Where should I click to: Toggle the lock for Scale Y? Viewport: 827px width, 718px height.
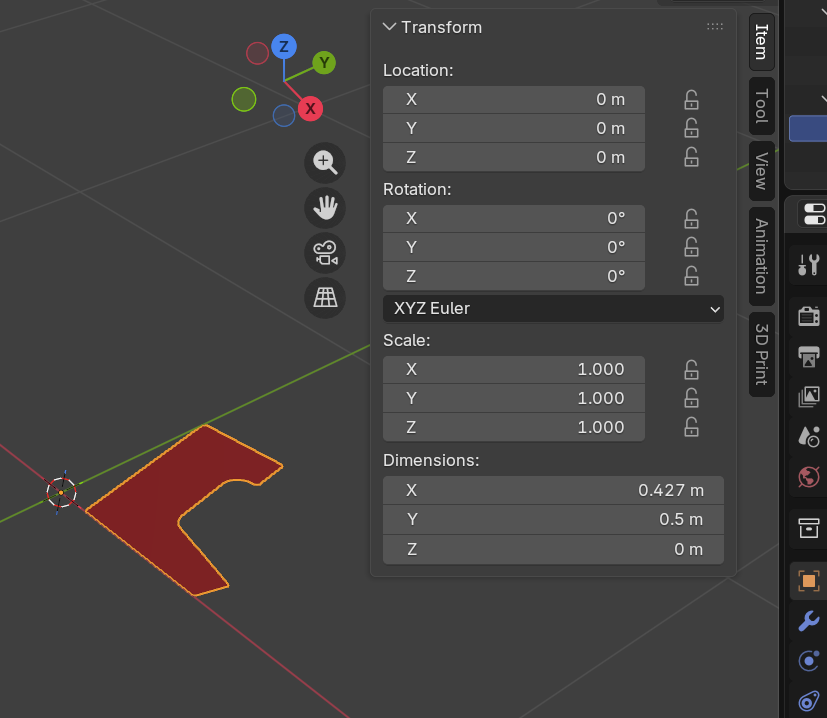point(691,398)
